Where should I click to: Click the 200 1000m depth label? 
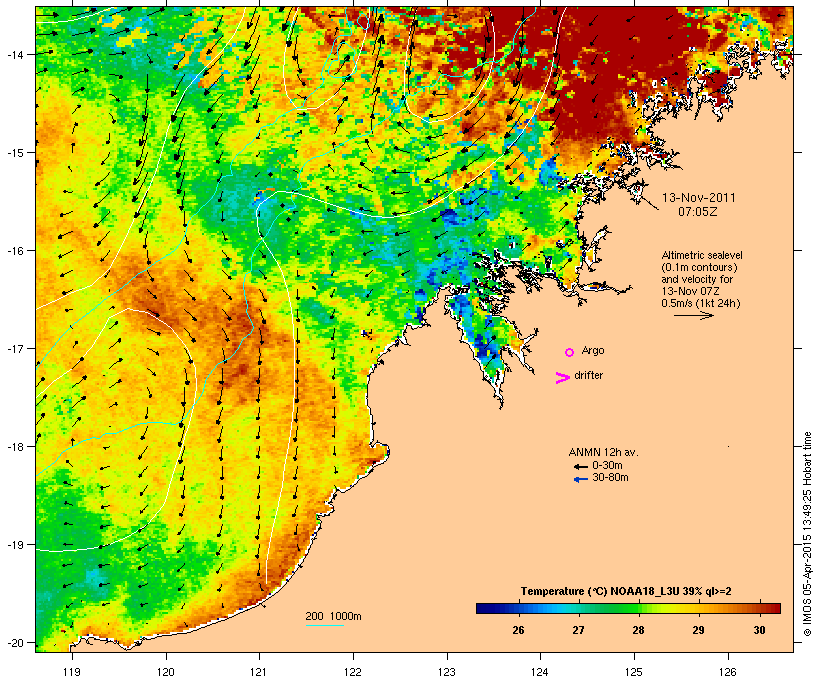coord(333,616)
